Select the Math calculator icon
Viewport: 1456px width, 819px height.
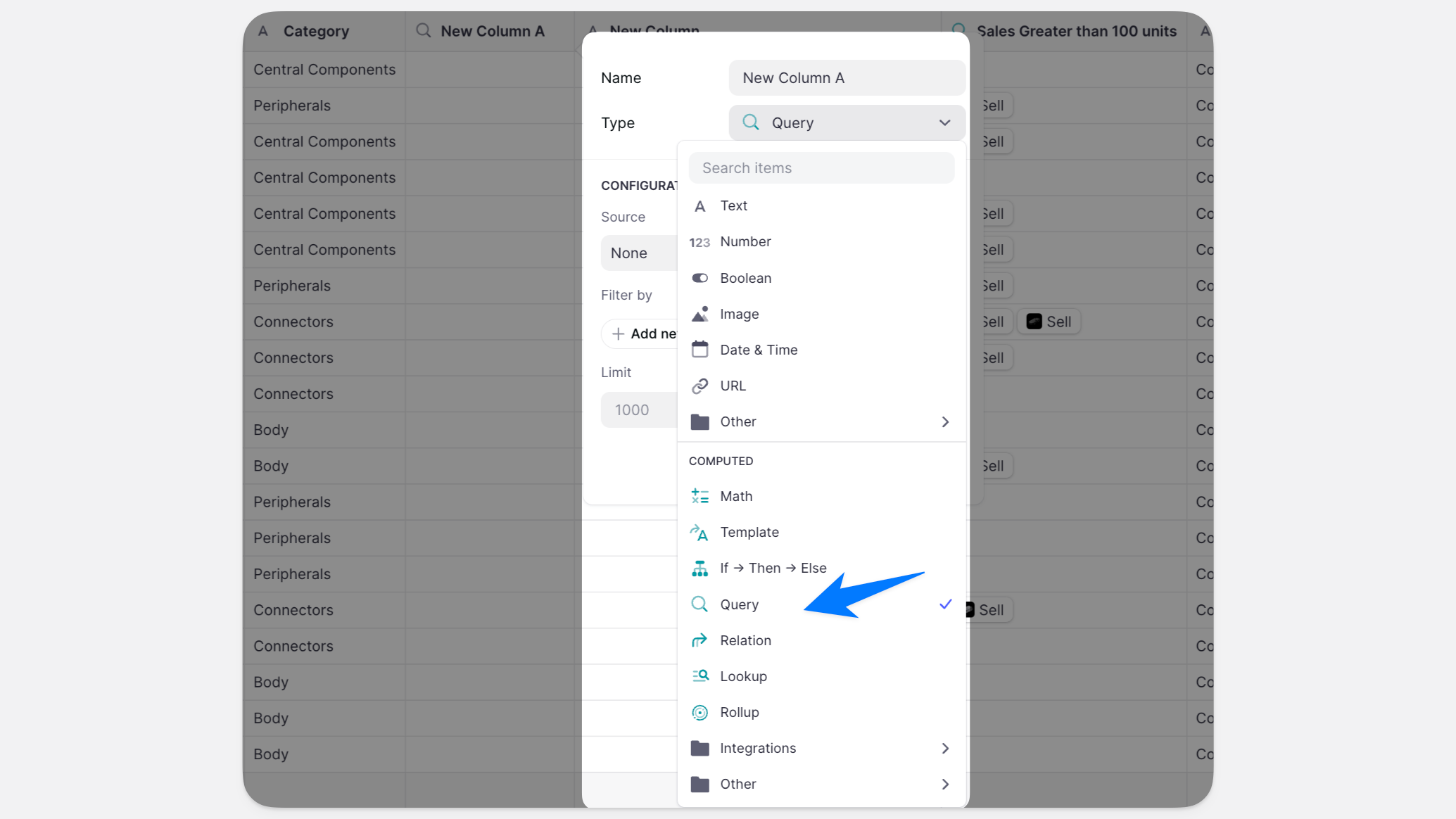click(699, 496)
